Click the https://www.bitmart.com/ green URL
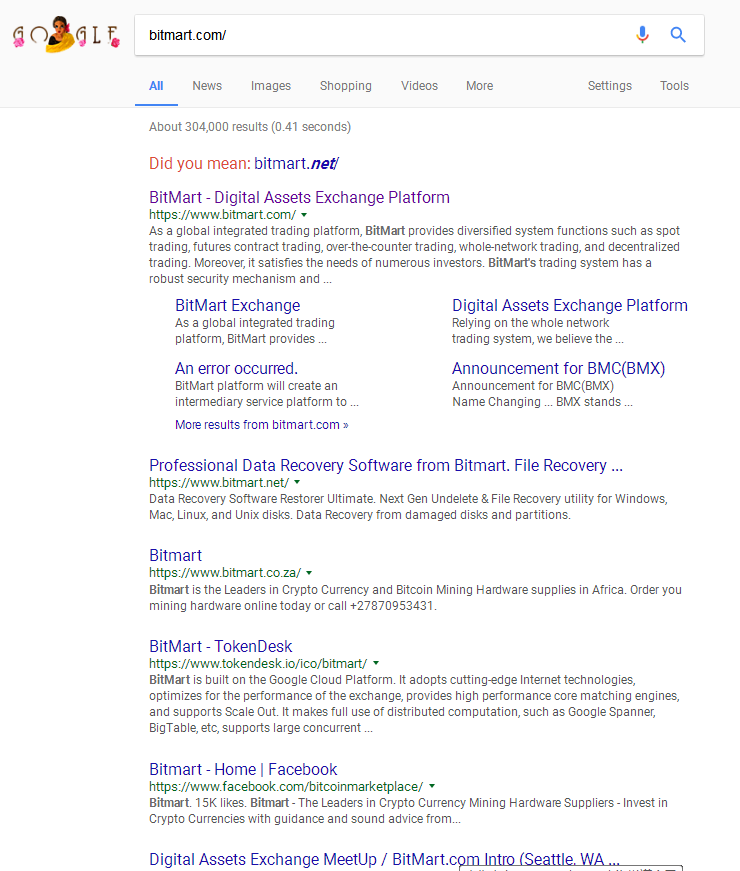 [222, 215]
